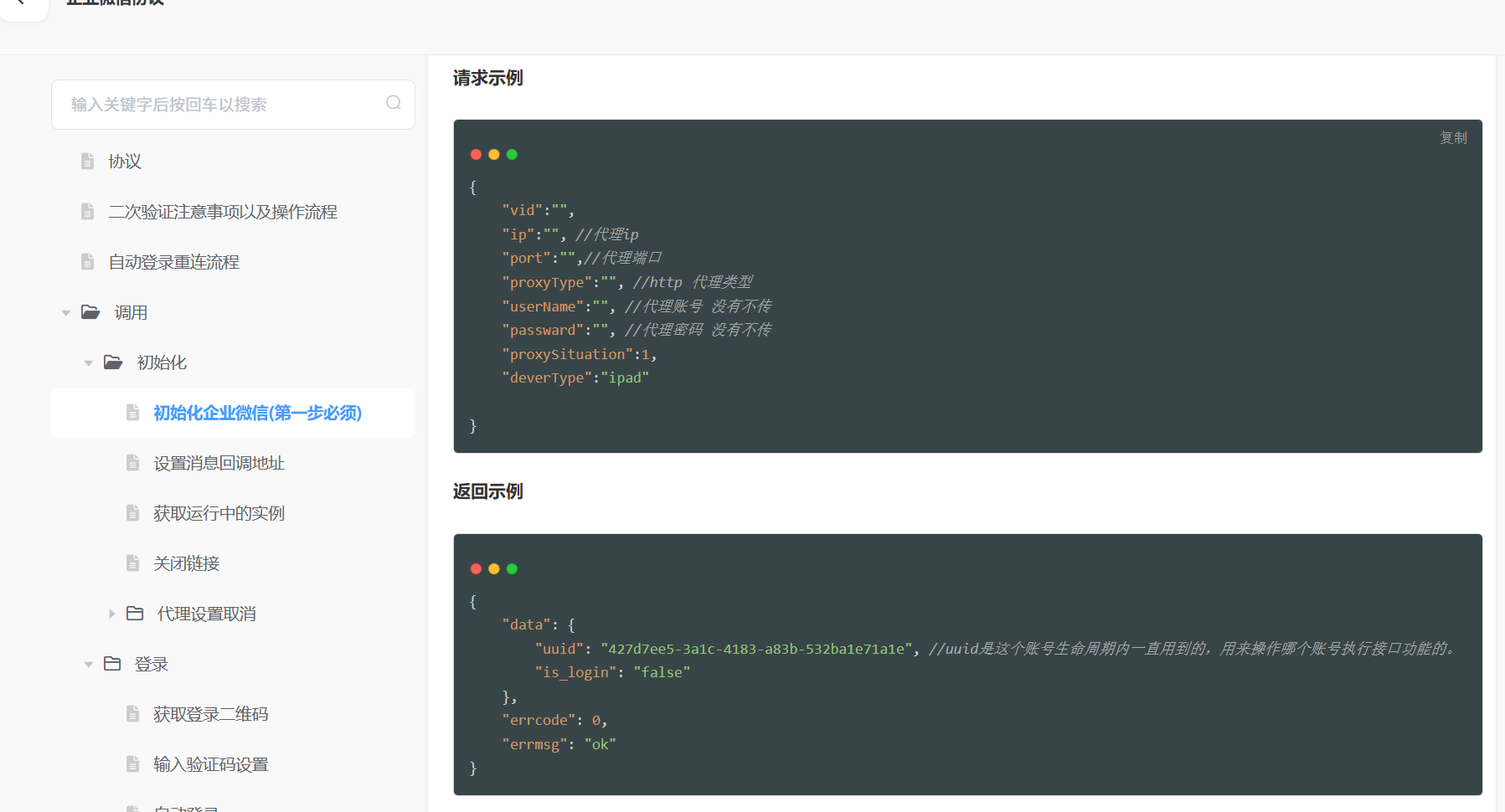Viewport: 1505px width, 812px height.
Task: Expand the 代理设置取消 folder arrow
Action: click(112, 614)
